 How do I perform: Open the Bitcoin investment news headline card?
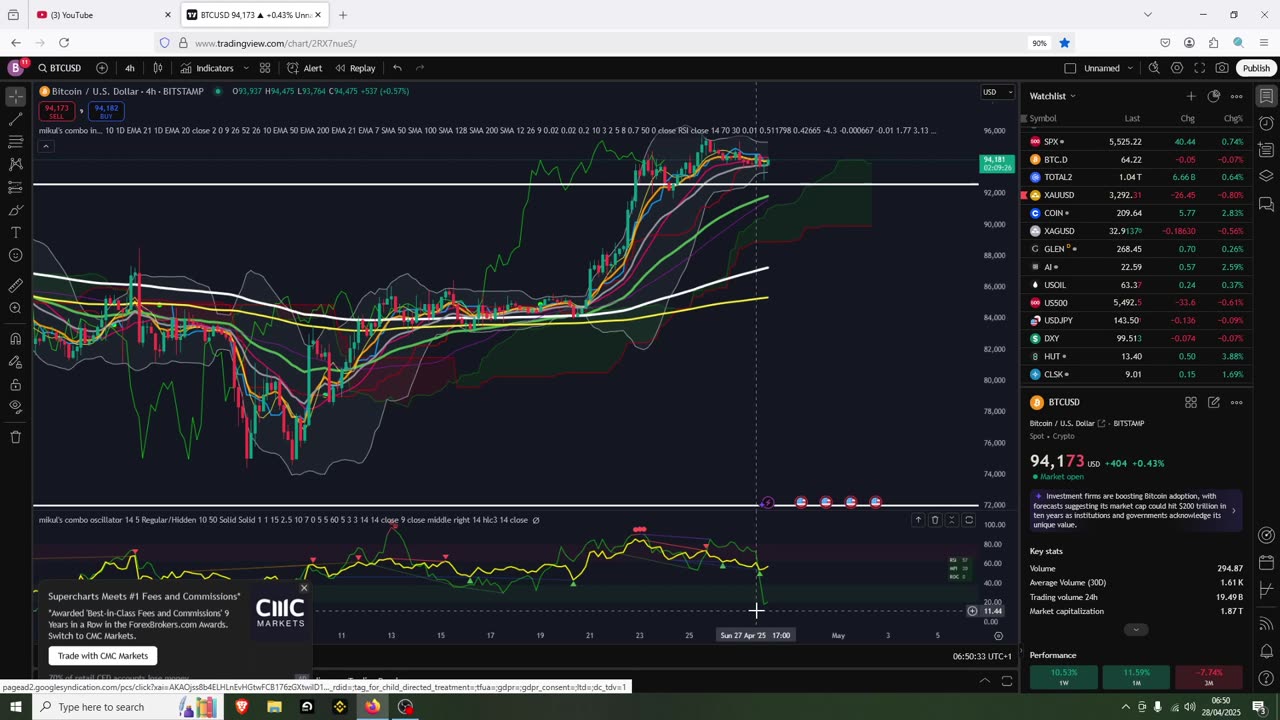coord(1136,510)
